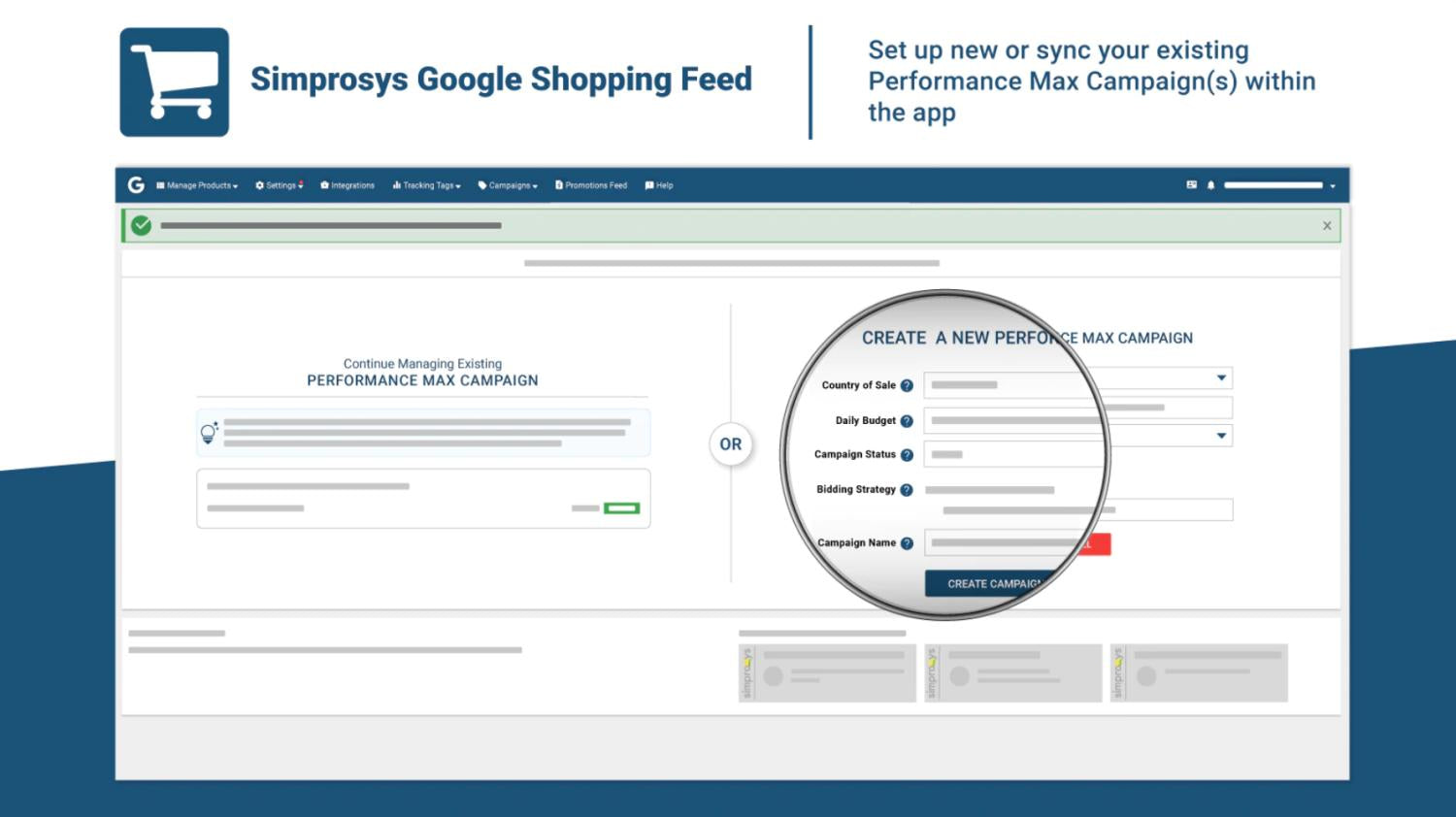The height and width of the screenshot is (817, 1456).
Task: Open the Manage Products menu
Action: (197, 185)
